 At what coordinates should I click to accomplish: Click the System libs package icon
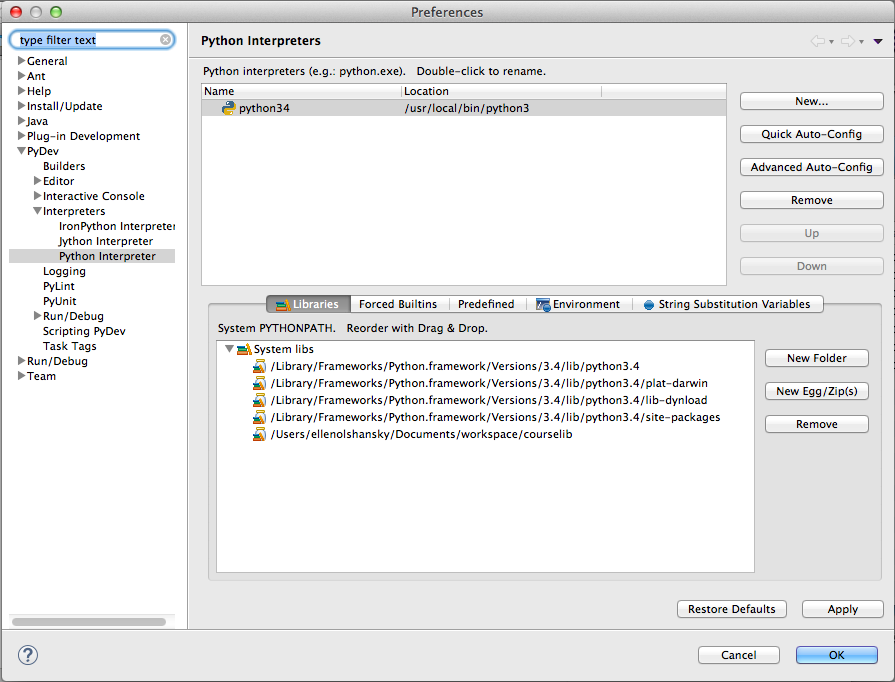pyautogui.click(x=245, y=348)
